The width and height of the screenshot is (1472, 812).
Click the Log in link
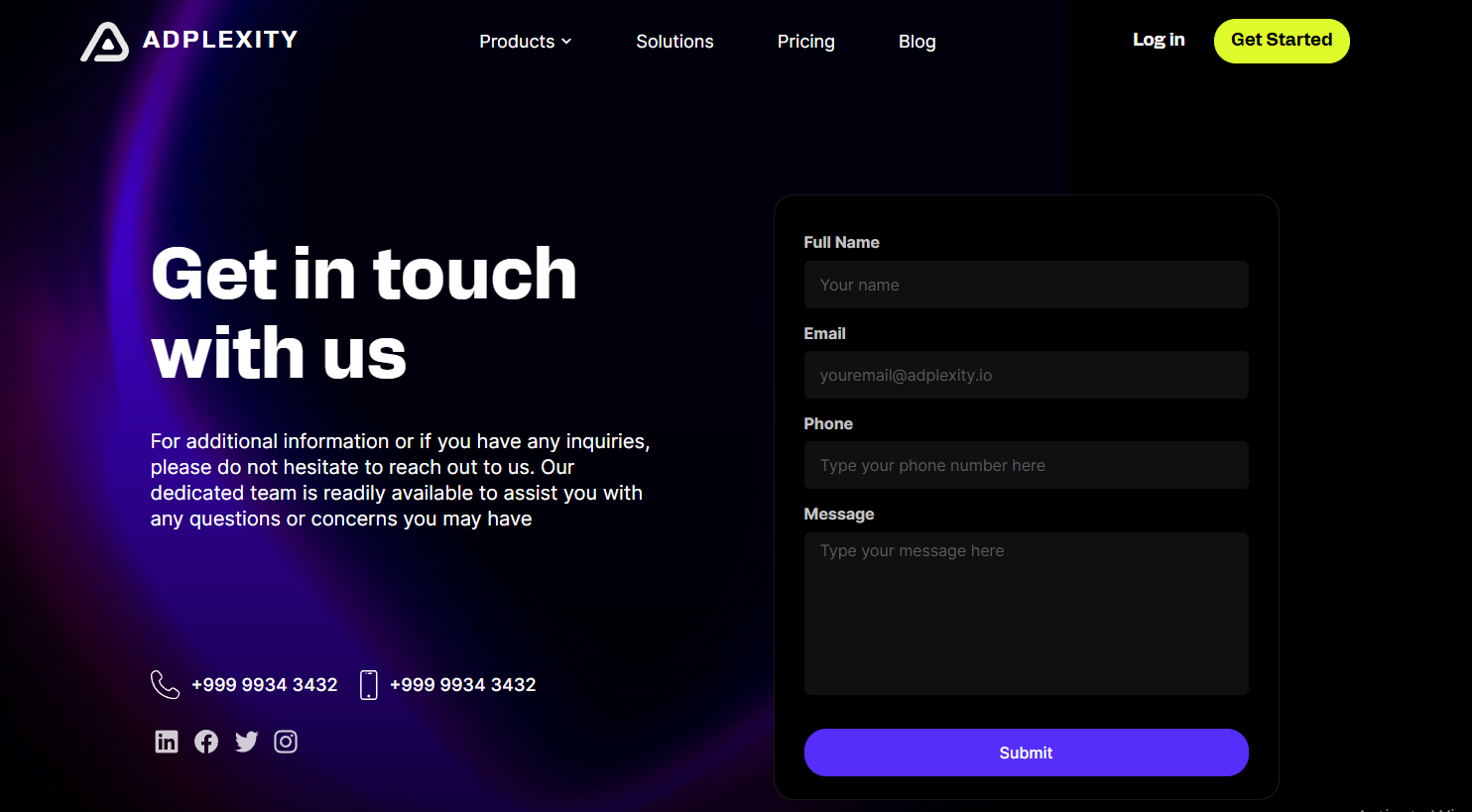[x=1159, y=40]
